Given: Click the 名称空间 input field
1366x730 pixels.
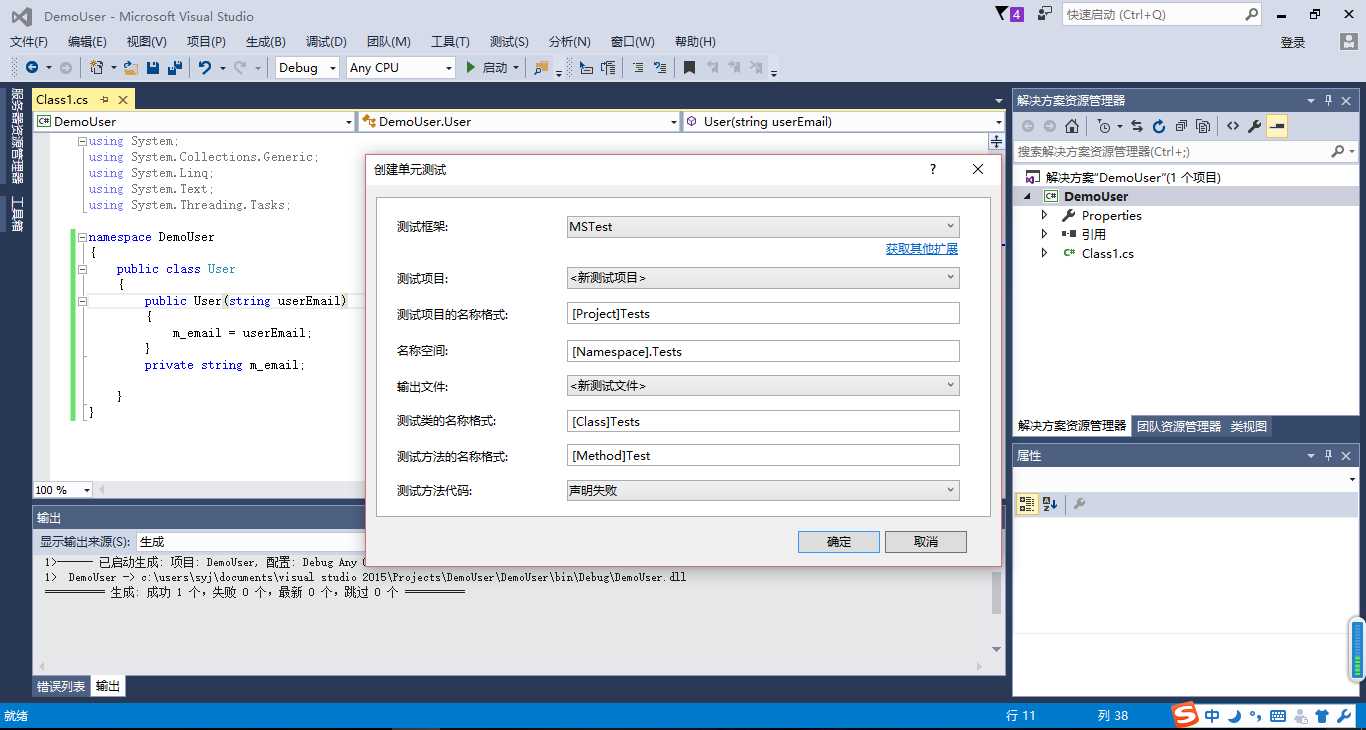Looking at the screenshot, I should tap(763, 351).
